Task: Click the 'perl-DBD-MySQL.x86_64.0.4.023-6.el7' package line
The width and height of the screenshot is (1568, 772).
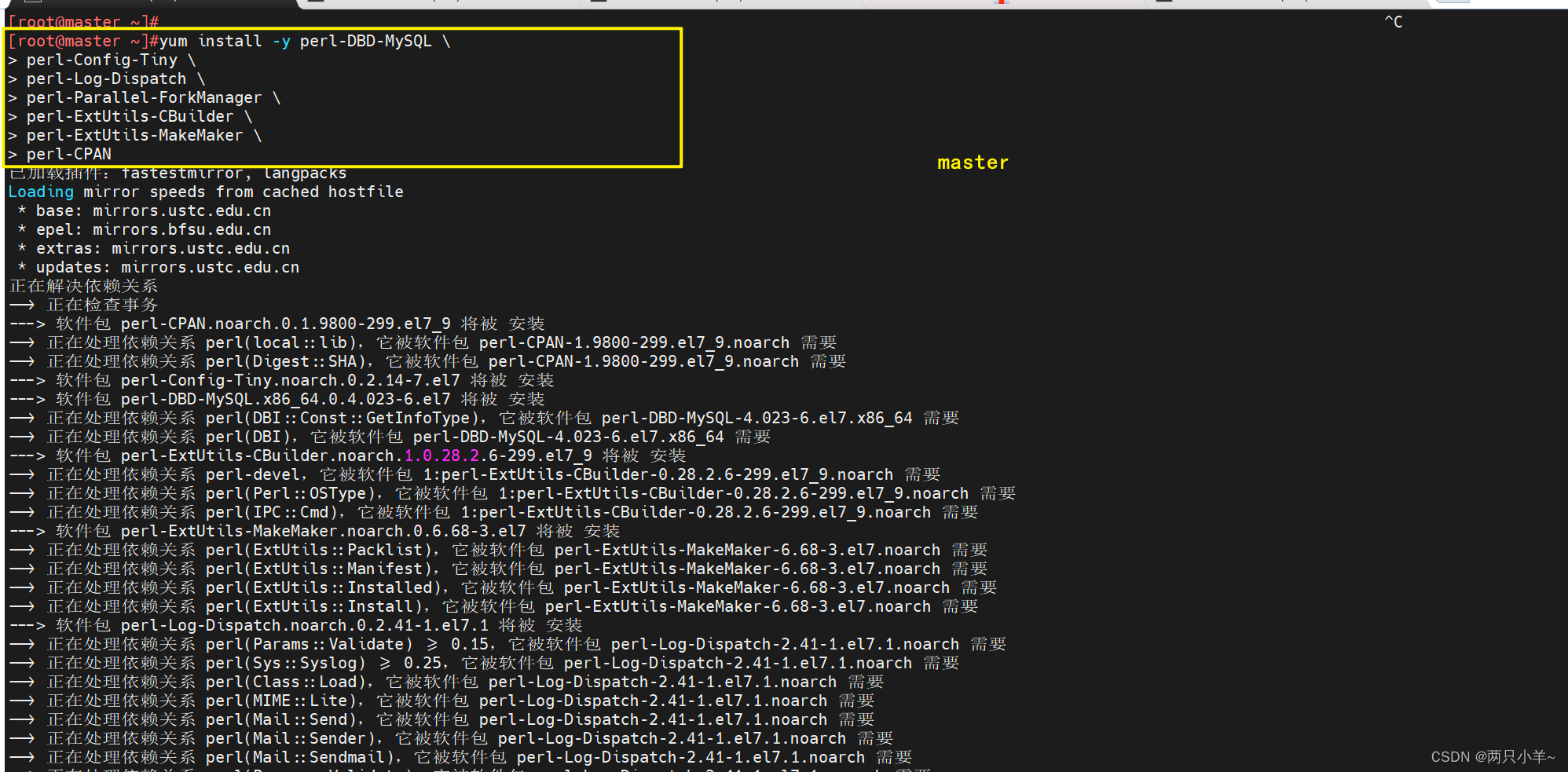Action: (x=277, y=399)
